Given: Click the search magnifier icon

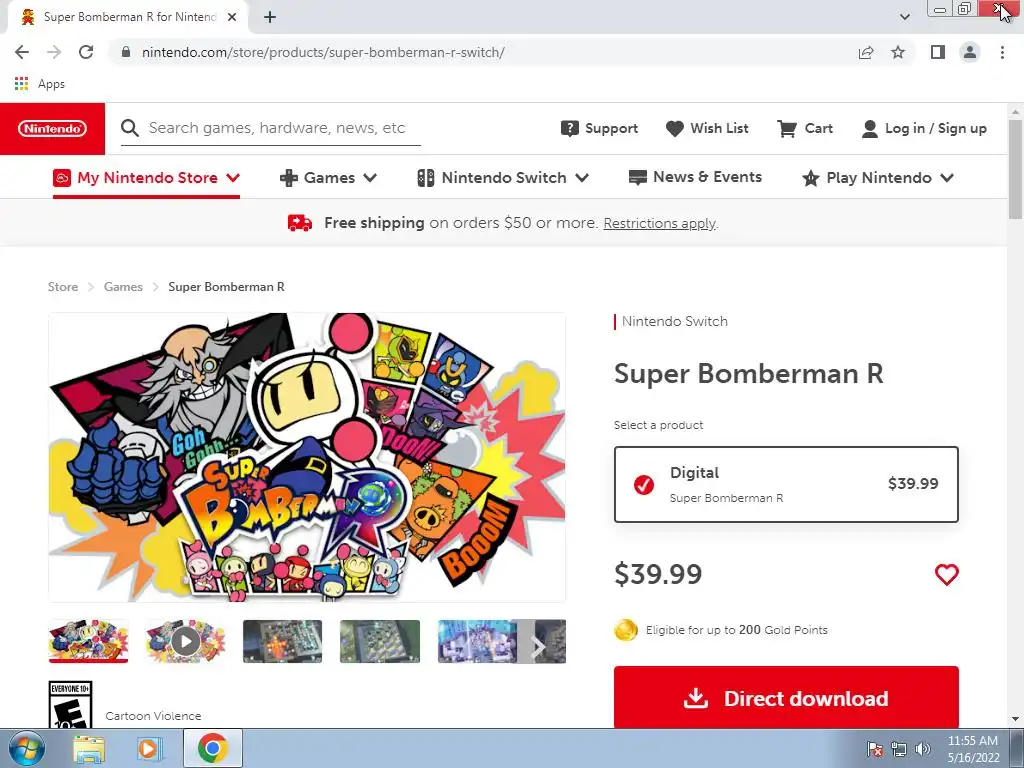Looking at the screenshot, I should tap(130, 128).
